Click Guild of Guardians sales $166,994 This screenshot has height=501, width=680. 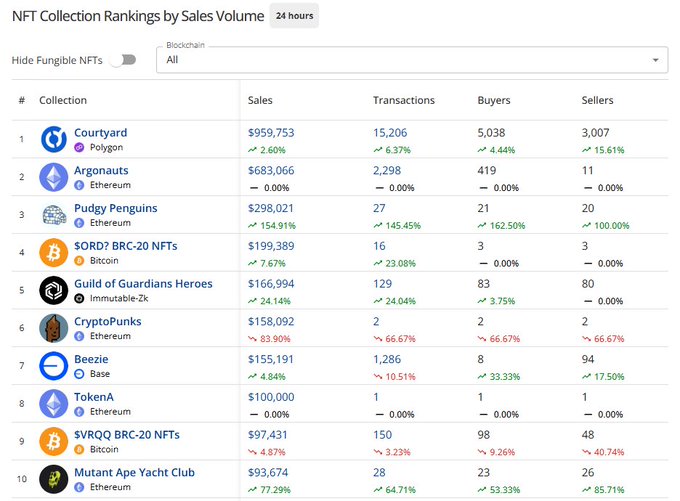pos(271,284)
